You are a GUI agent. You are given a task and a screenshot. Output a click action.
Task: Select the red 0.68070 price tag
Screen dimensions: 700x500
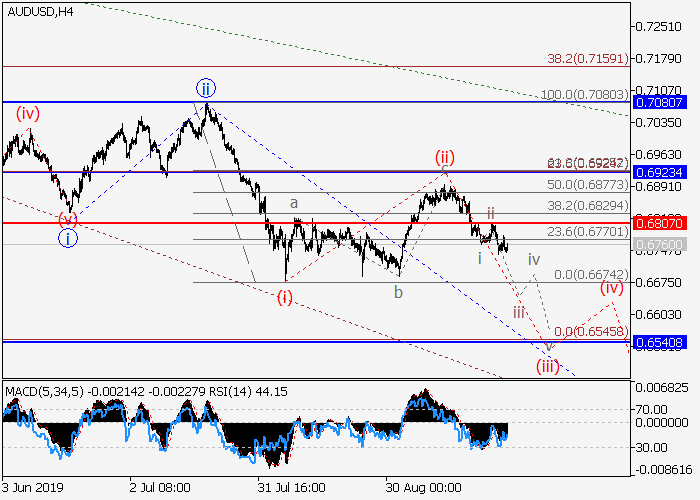point(658,222)
